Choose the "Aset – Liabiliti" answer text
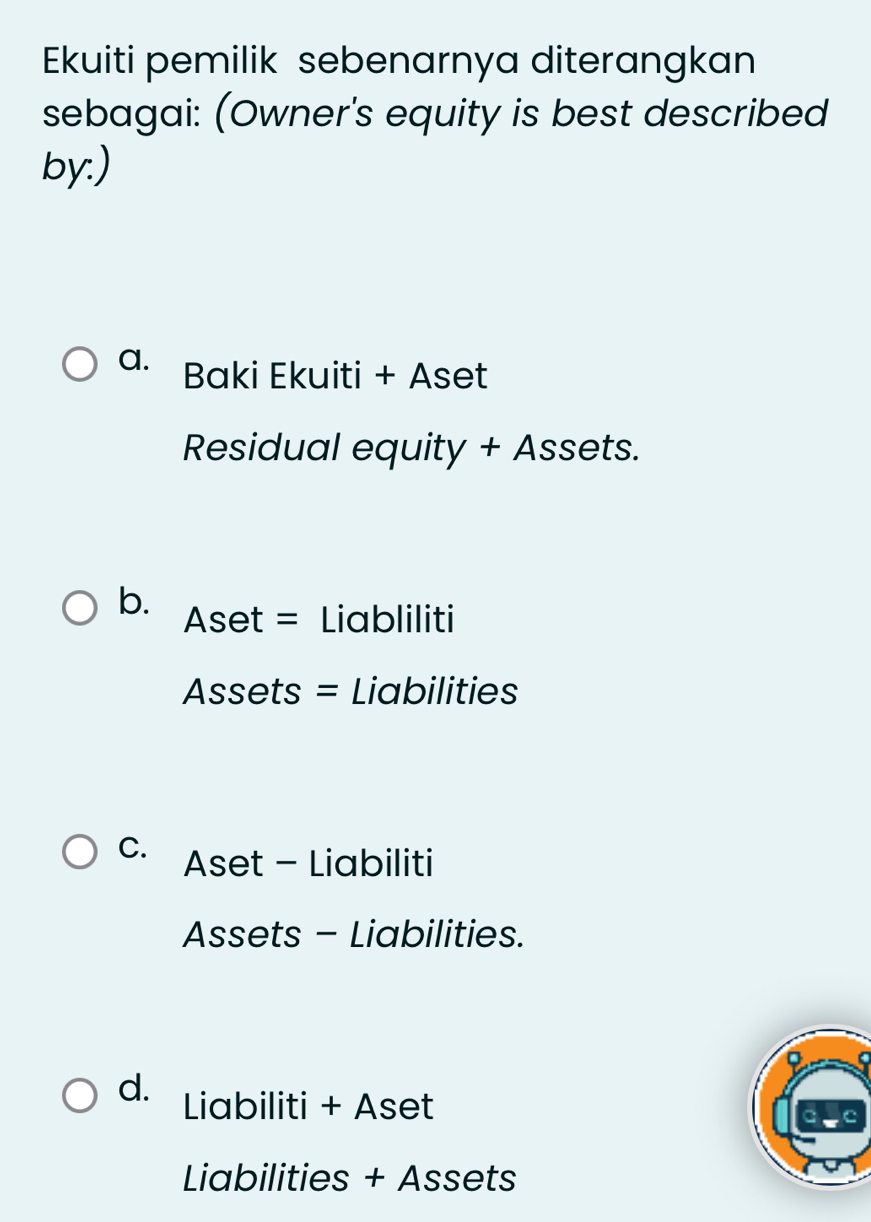Viewport: 871px width, 1222px height. point(308,863)
